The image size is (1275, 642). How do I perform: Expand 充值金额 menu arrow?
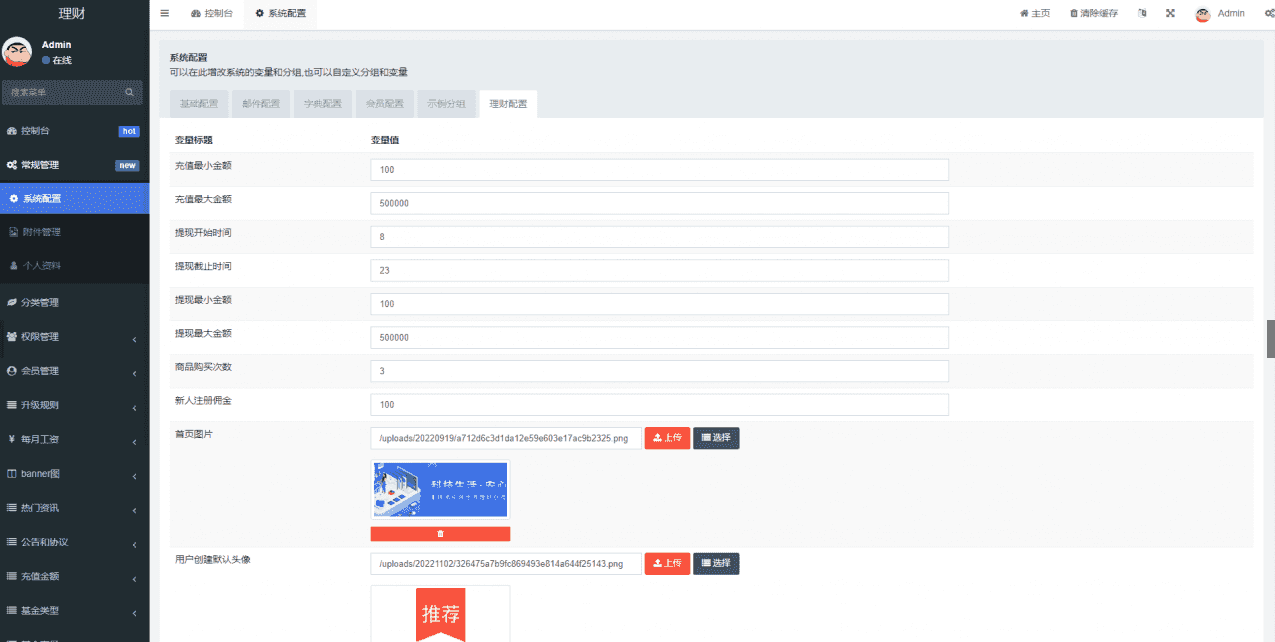pos(134,578)
